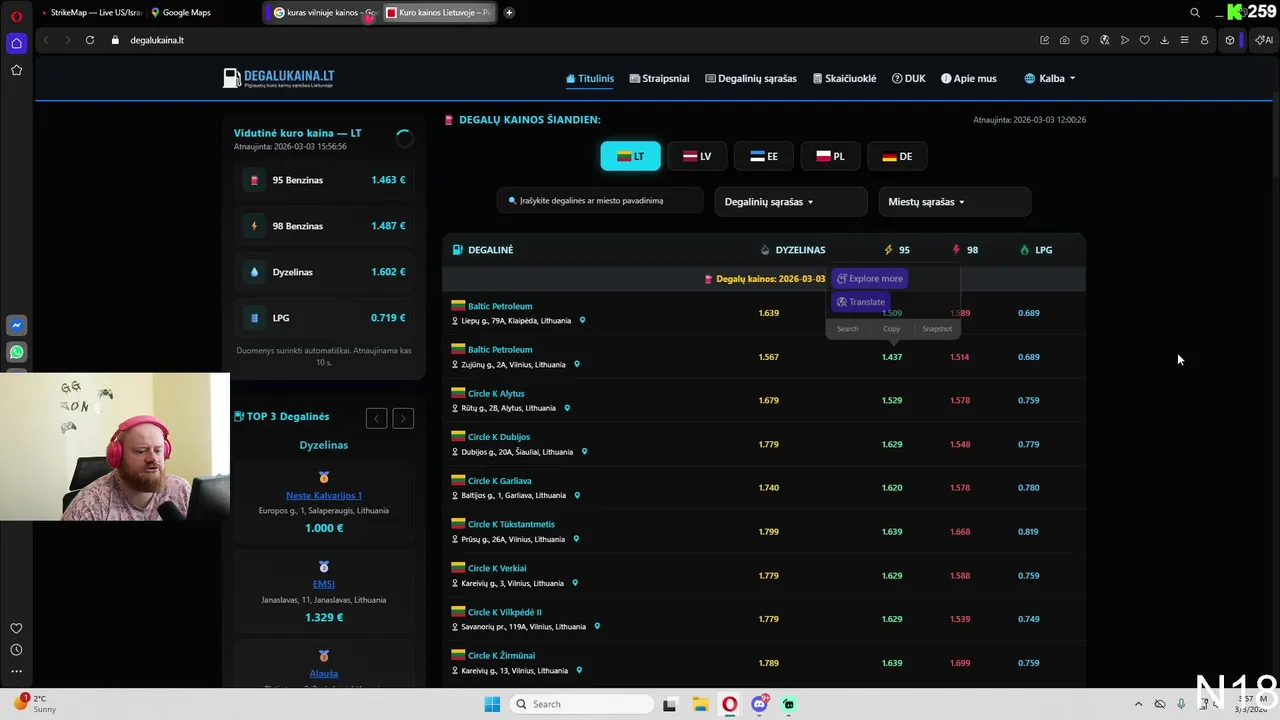
Task: Open the sidebar bookmarks star icon
Action: [x=16, y=70]
